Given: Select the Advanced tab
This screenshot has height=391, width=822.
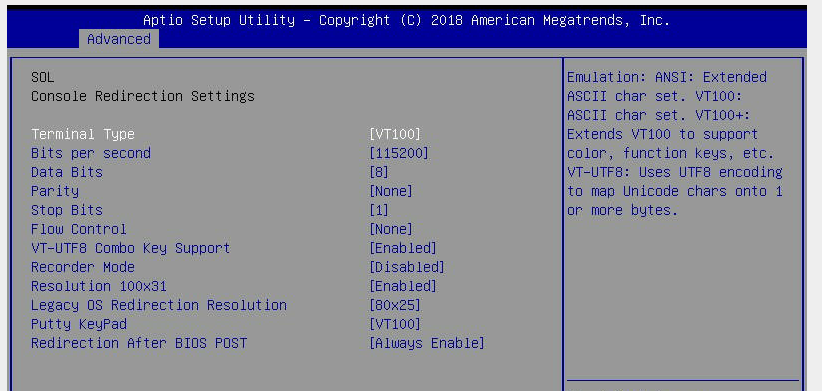Looking at the screenshot, I should click(118, 39).
